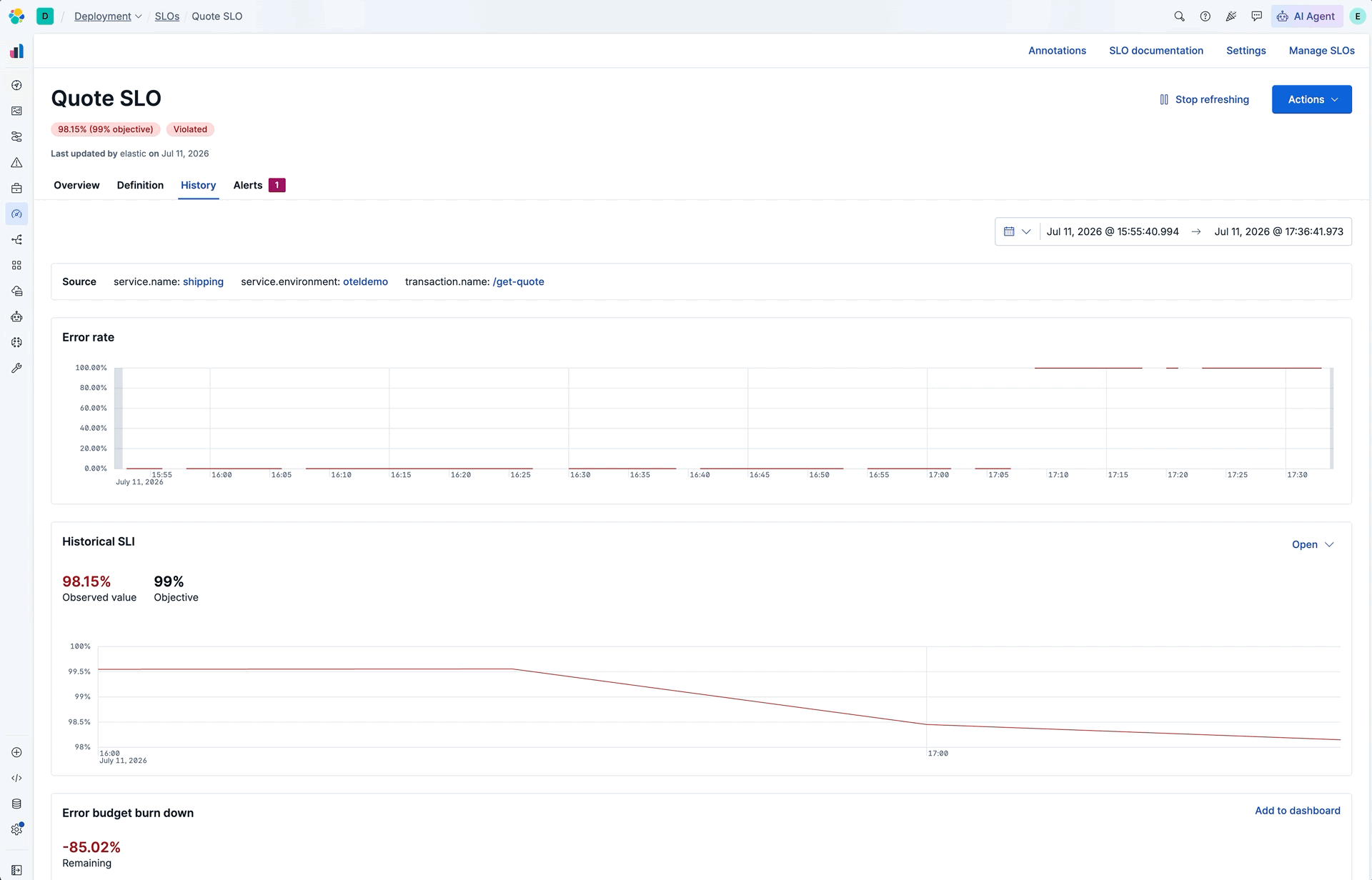
Task: Click the SLOs breadcrumb link
Action: pos(166,16)
